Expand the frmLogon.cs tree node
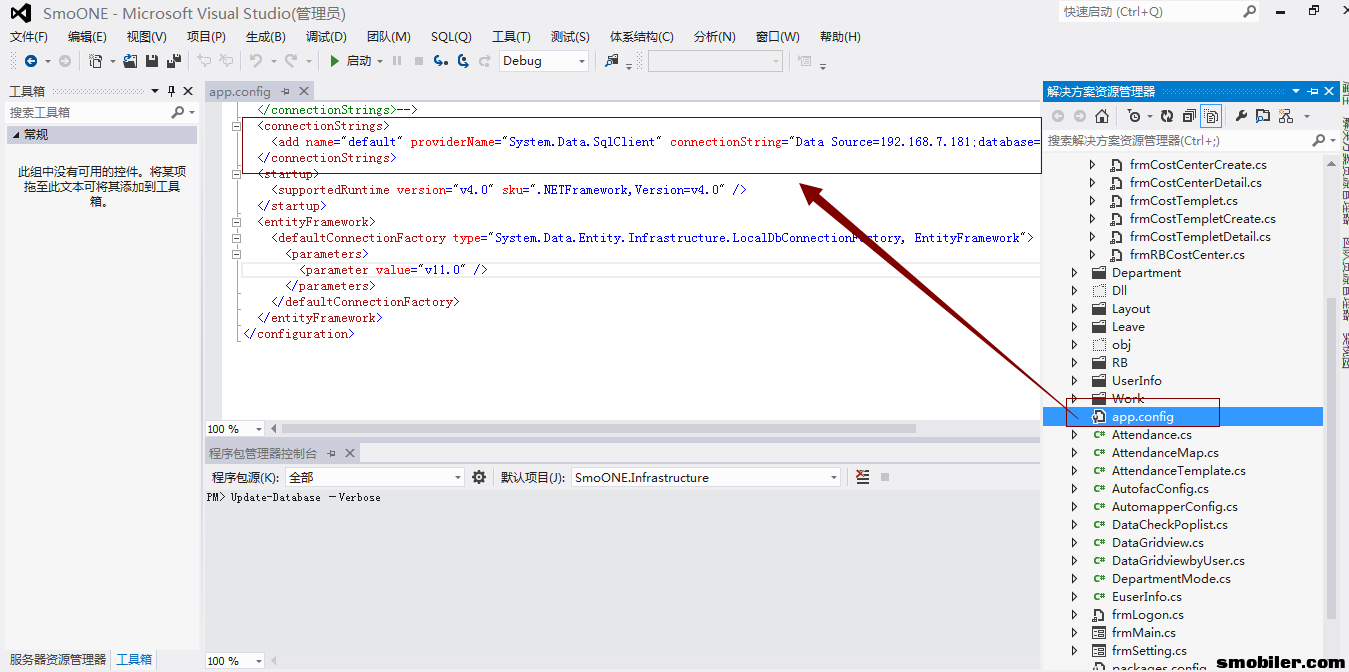The image size is (1349, 672). tap(1075, 615)
